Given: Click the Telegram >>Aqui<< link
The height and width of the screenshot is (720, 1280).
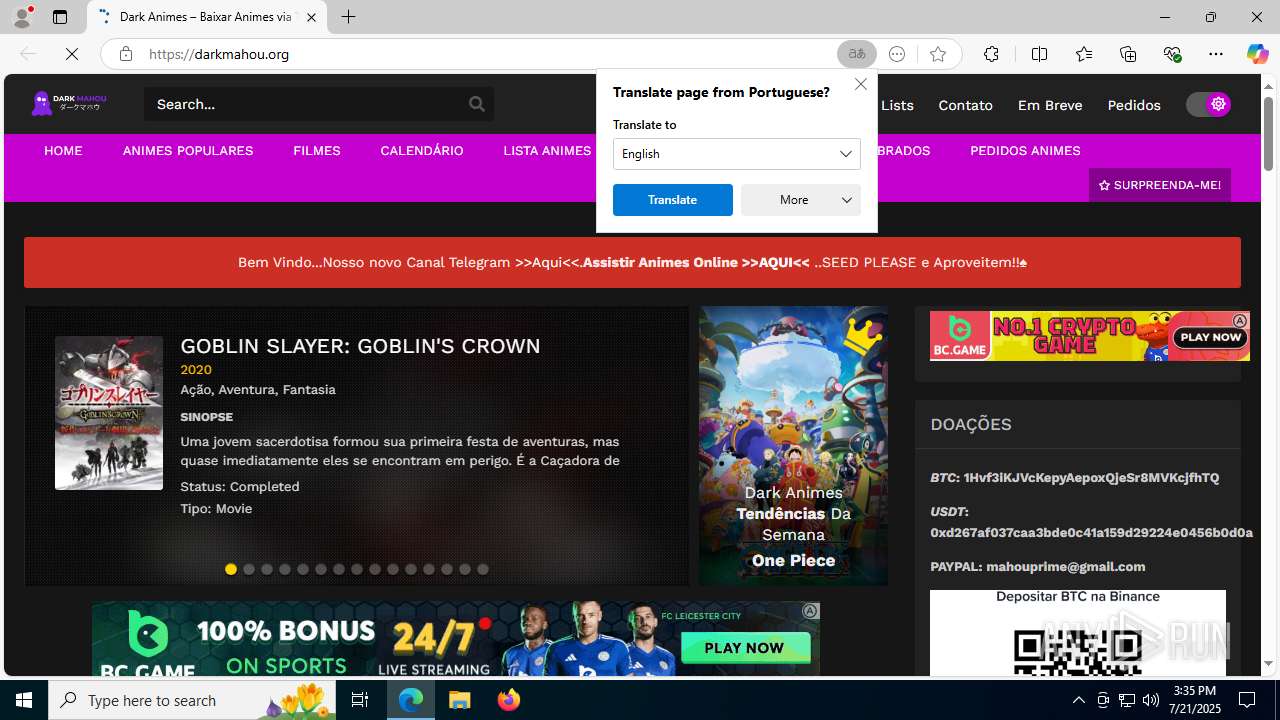Looking at the screenshot, I should pos(548,262).
